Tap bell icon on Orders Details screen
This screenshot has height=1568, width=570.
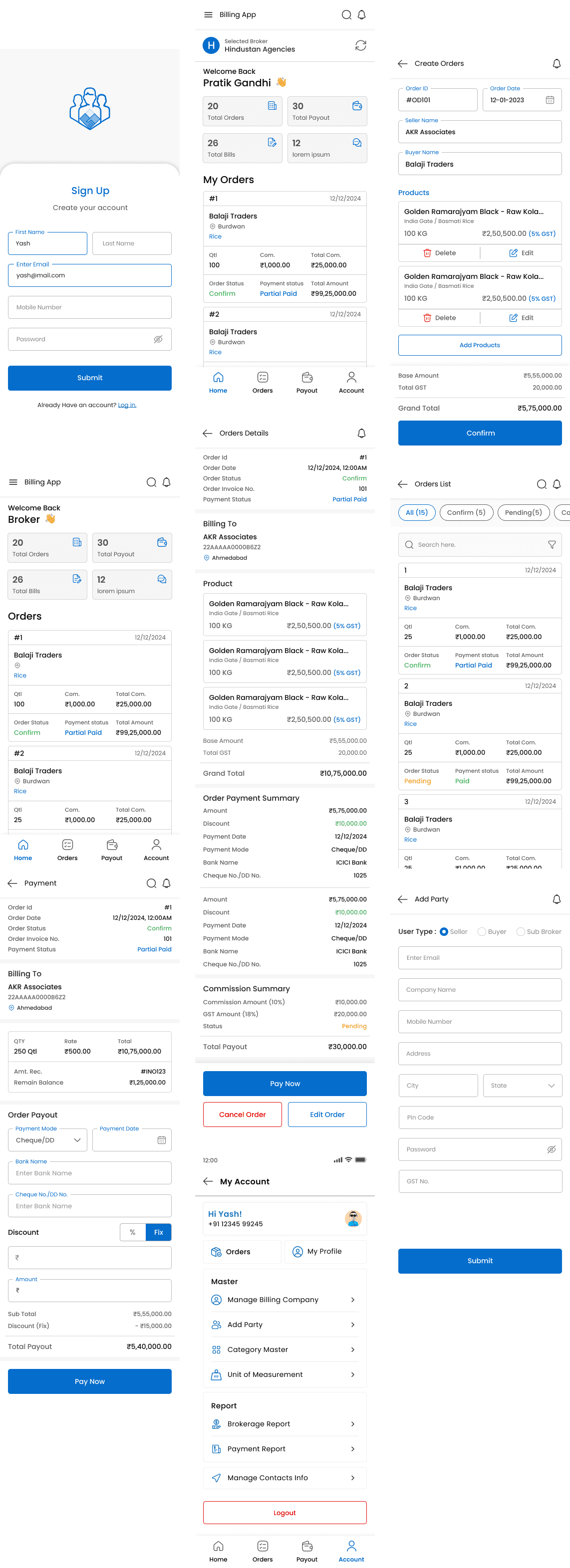coord(362,434)
